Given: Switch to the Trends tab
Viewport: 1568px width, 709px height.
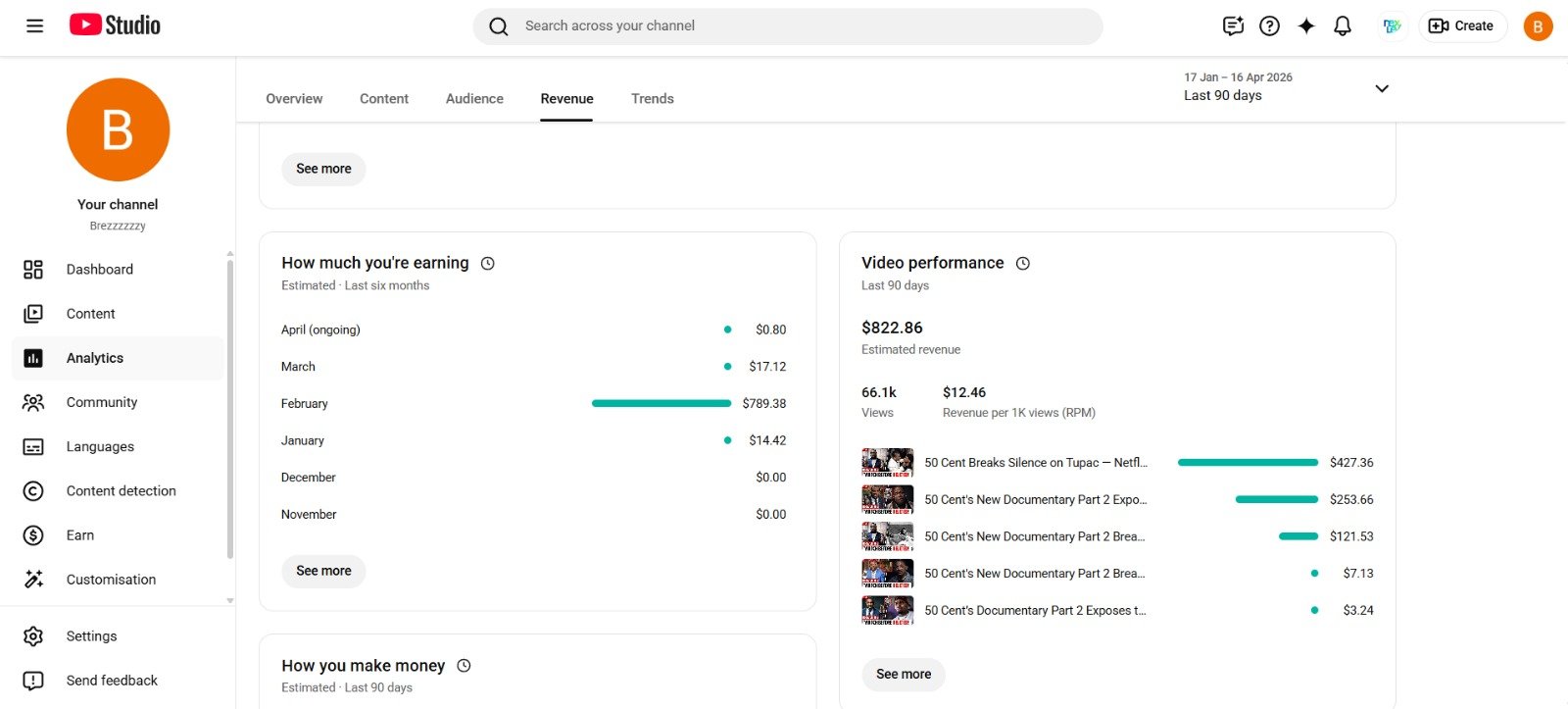Looking at the screenshot, I should click(x=652, y=99).
